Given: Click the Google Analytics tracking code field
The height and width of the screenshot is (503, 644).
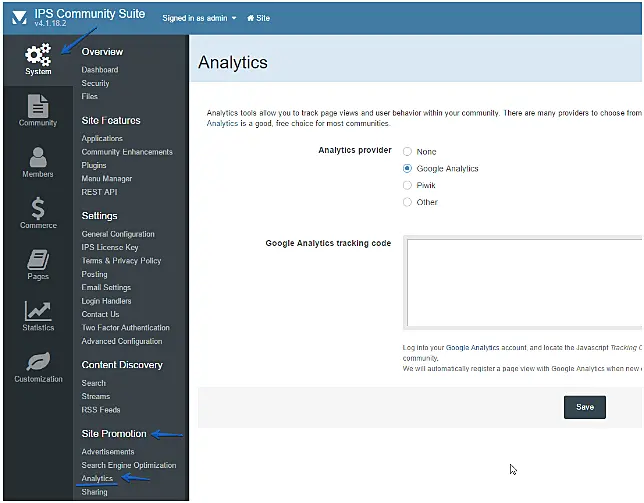Looking at the screenshot, I should 523,281.
